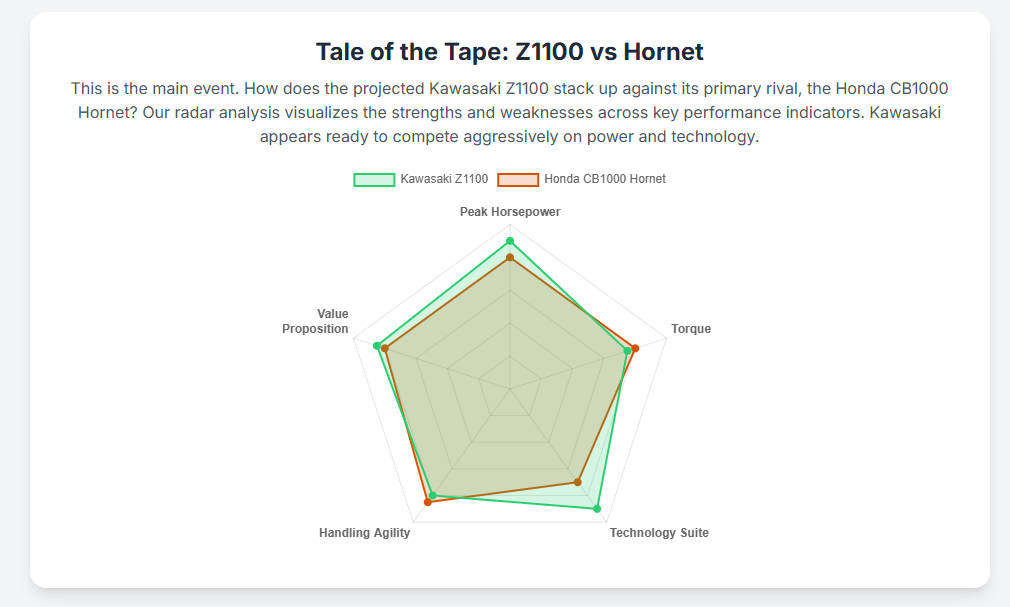Click the Handling Agility axis label
The image size is (1010, 607).
pyautogui.click(x=364, y=533)
